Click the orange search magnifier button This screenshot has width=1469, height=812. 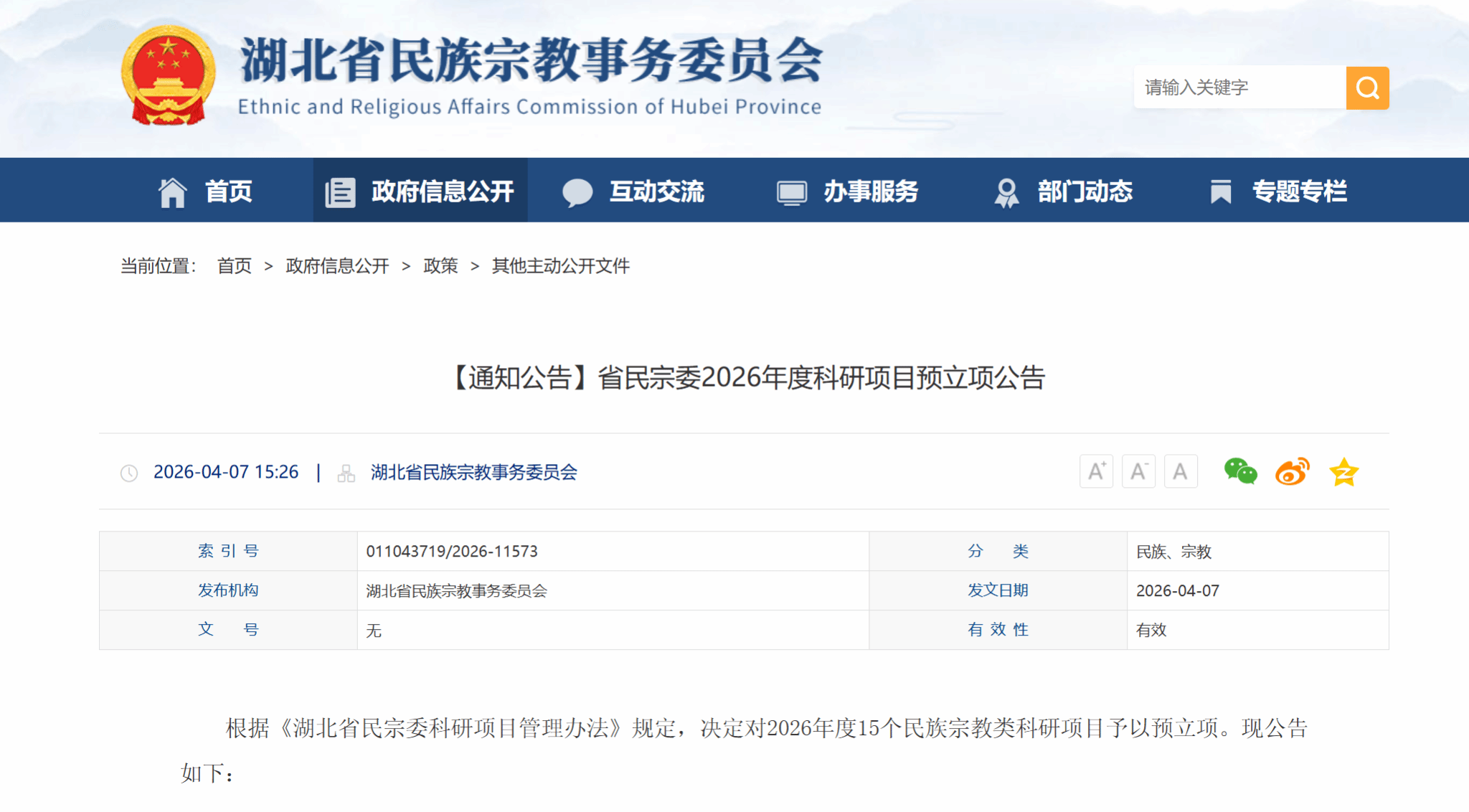(1367, 88)
